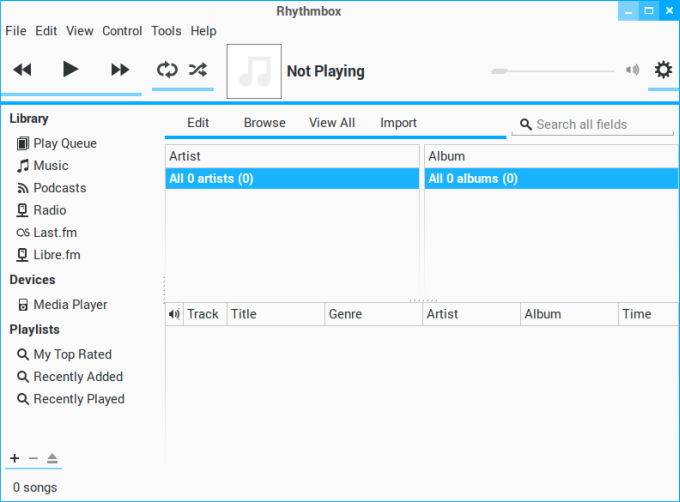
Task: Focus the Search all fields box
Action: pos(592,125)
